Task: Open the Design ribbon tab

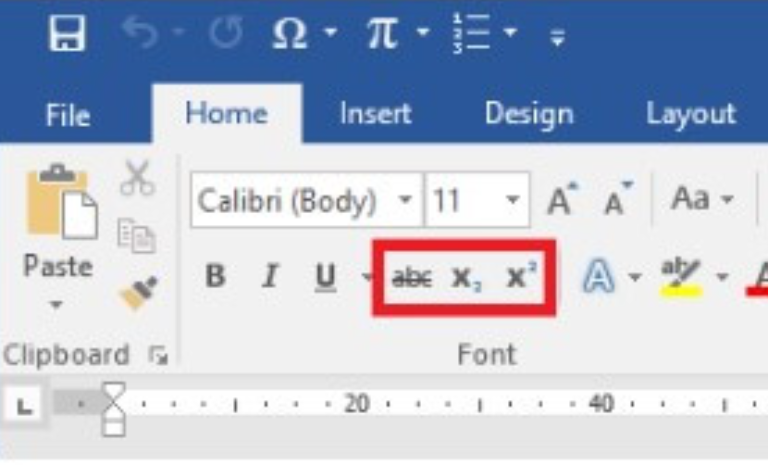Action: point(529,115)
